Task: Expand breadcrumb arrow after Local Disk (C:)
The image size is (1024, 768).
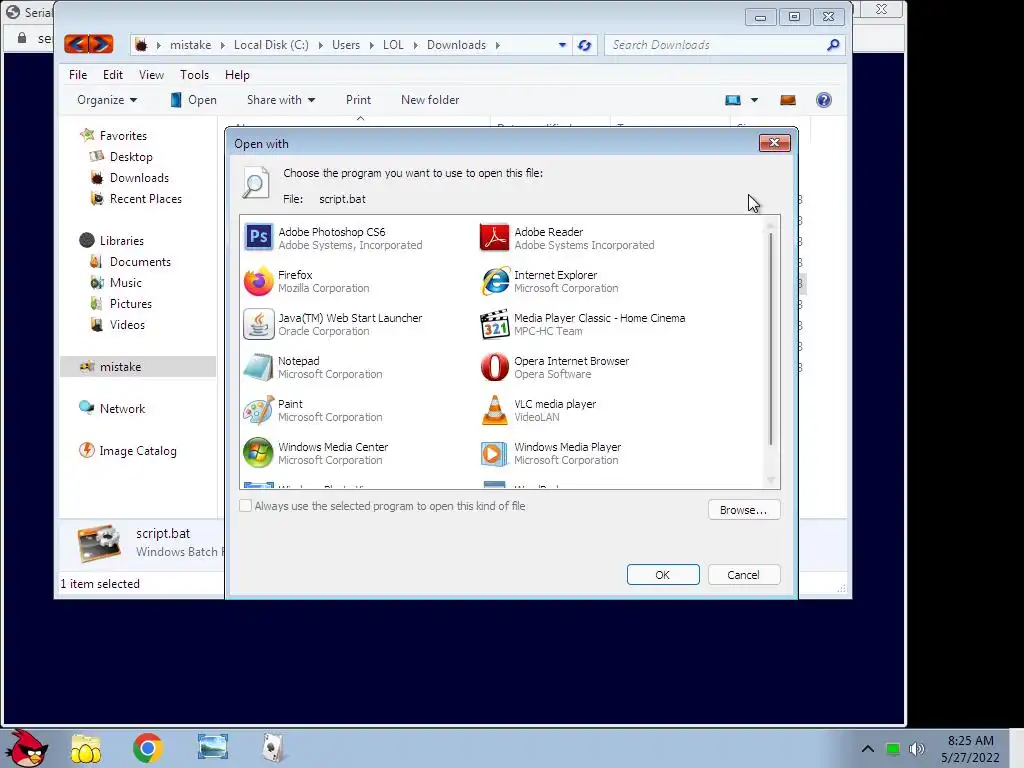Action: (320, 45)
